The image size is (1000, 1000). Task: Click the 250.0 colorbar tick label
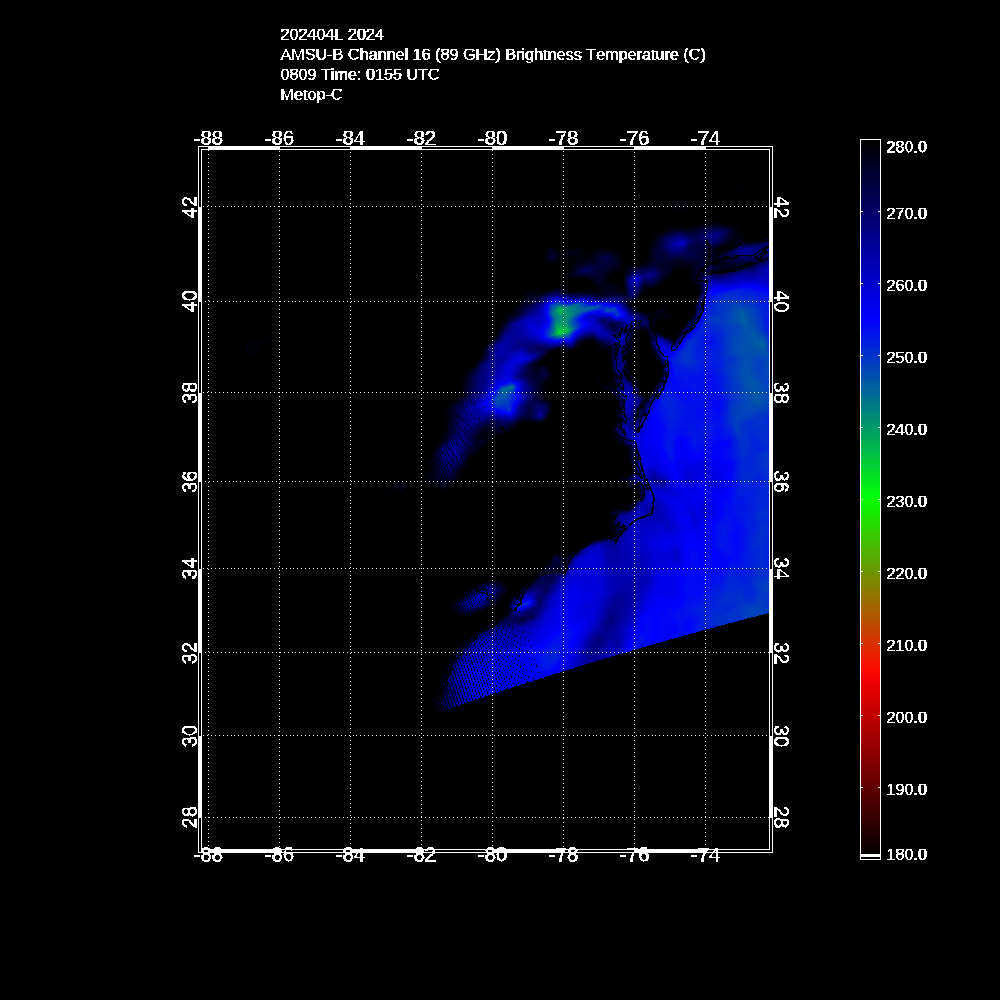pos(907,357)
